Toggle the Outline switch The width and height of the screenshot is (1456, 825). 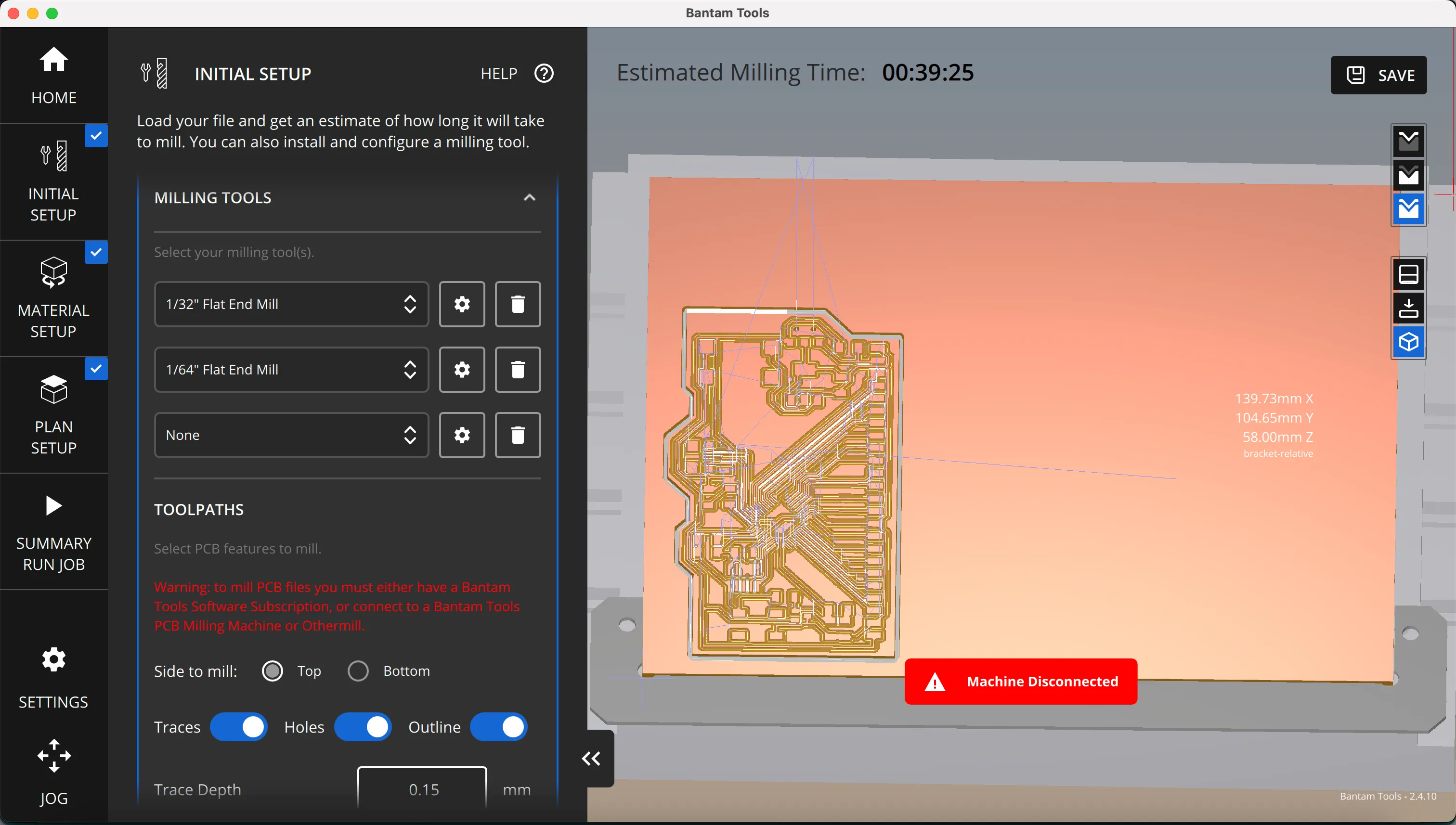(499, 727)
